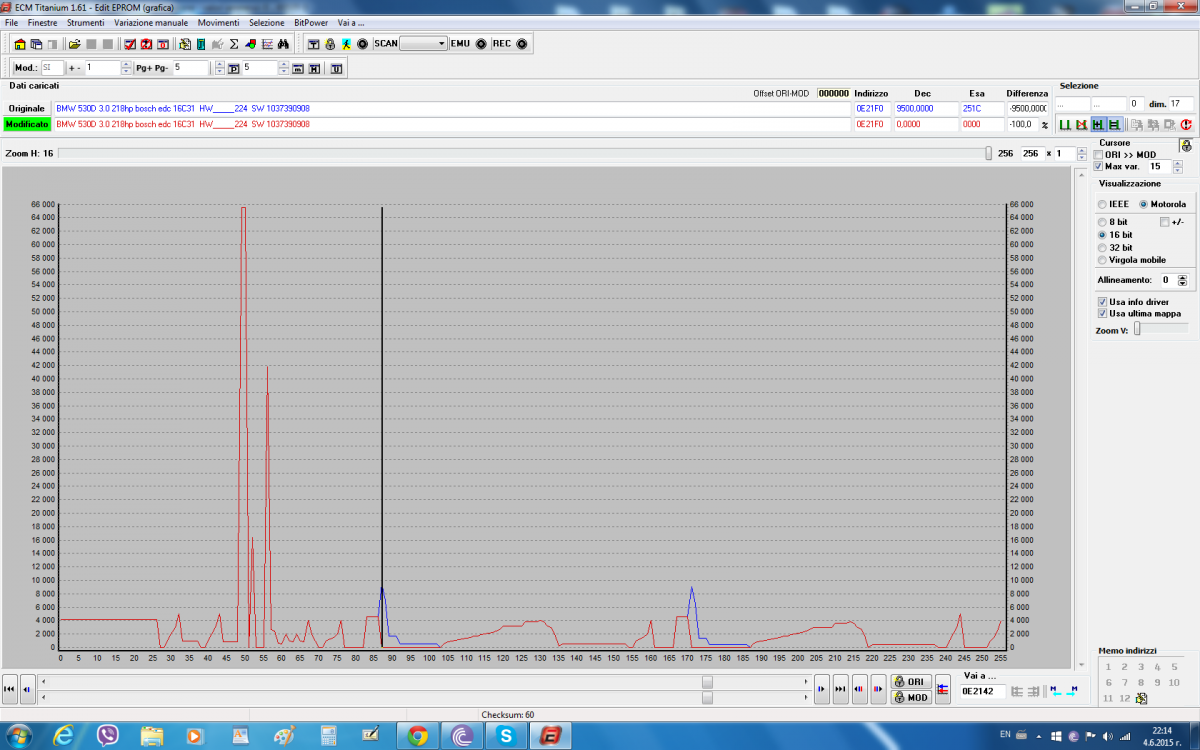The image size is (1200, 750).
Task: Click the Mod. label button
Action: [x=26, y=68]
